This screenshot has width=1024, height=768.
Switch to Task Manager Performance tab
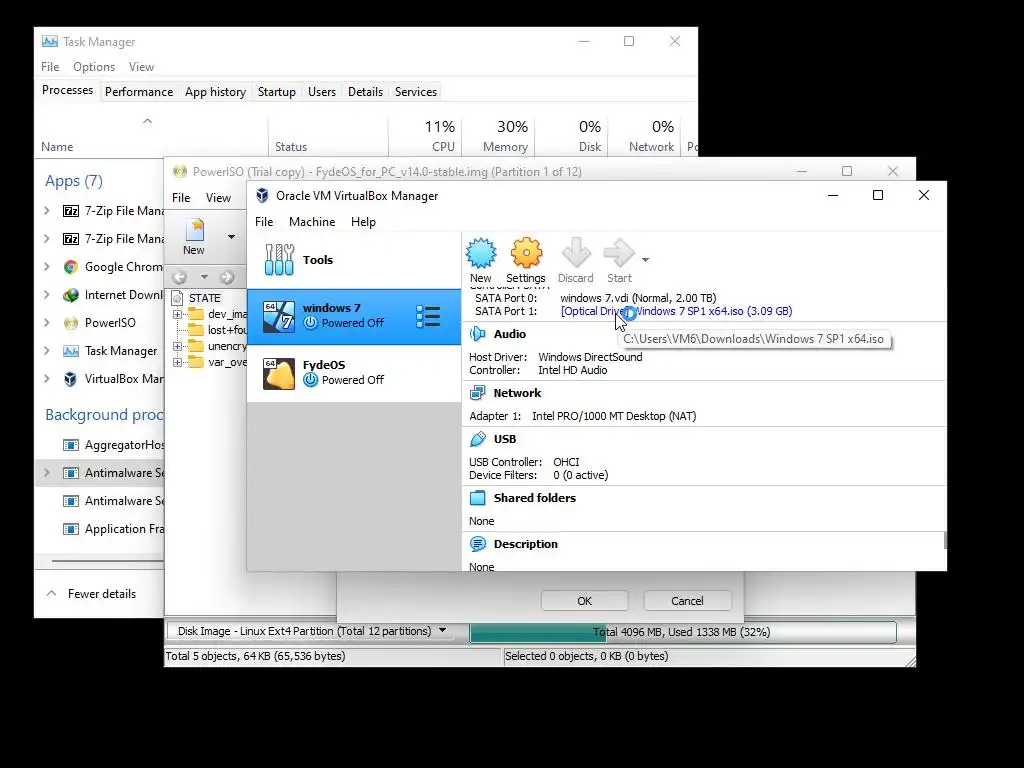click(x=139, y=92)
